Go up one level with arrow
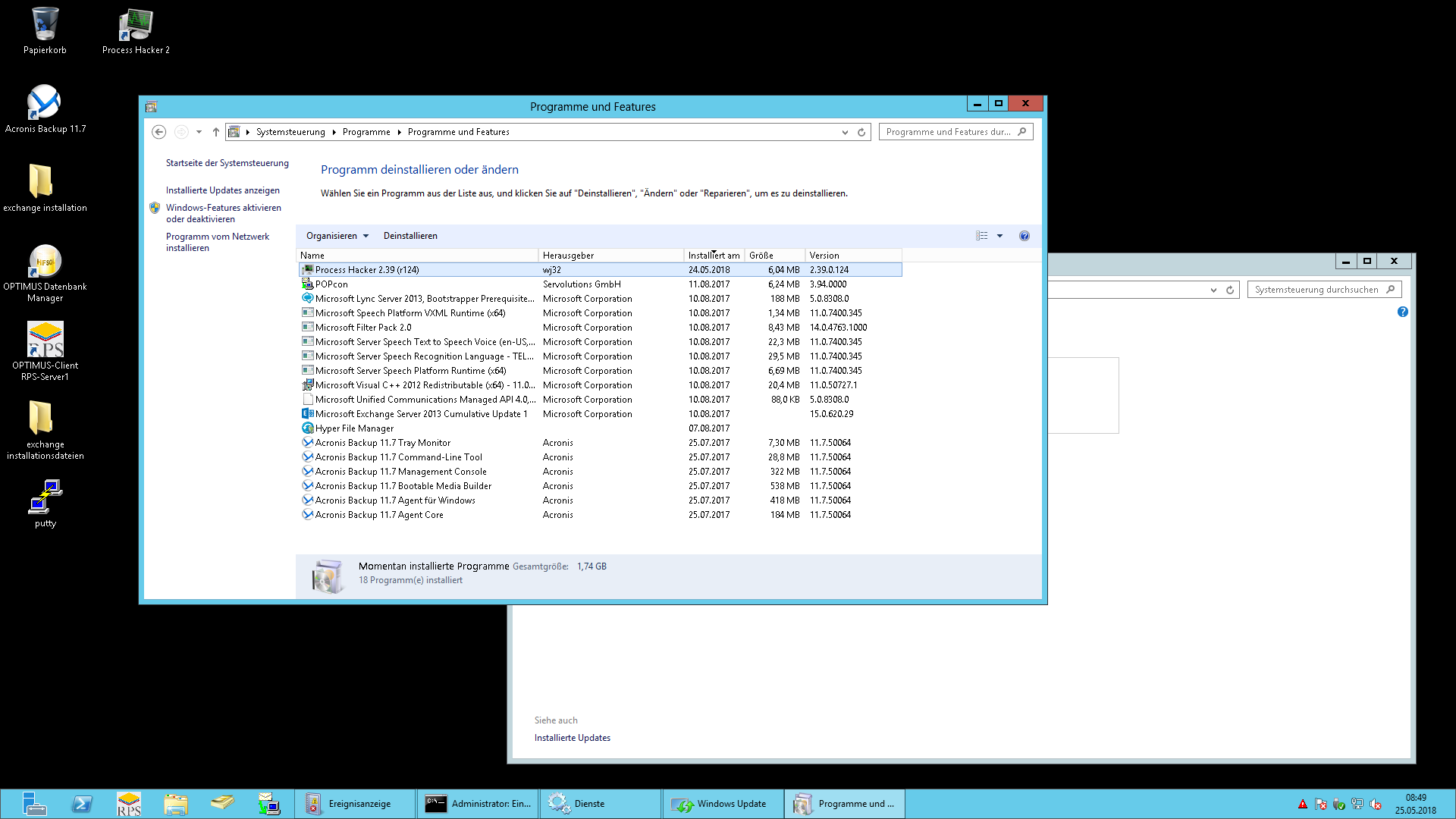Image resolution: width=1456 pixels, height=819 pixels. point(216,132)
